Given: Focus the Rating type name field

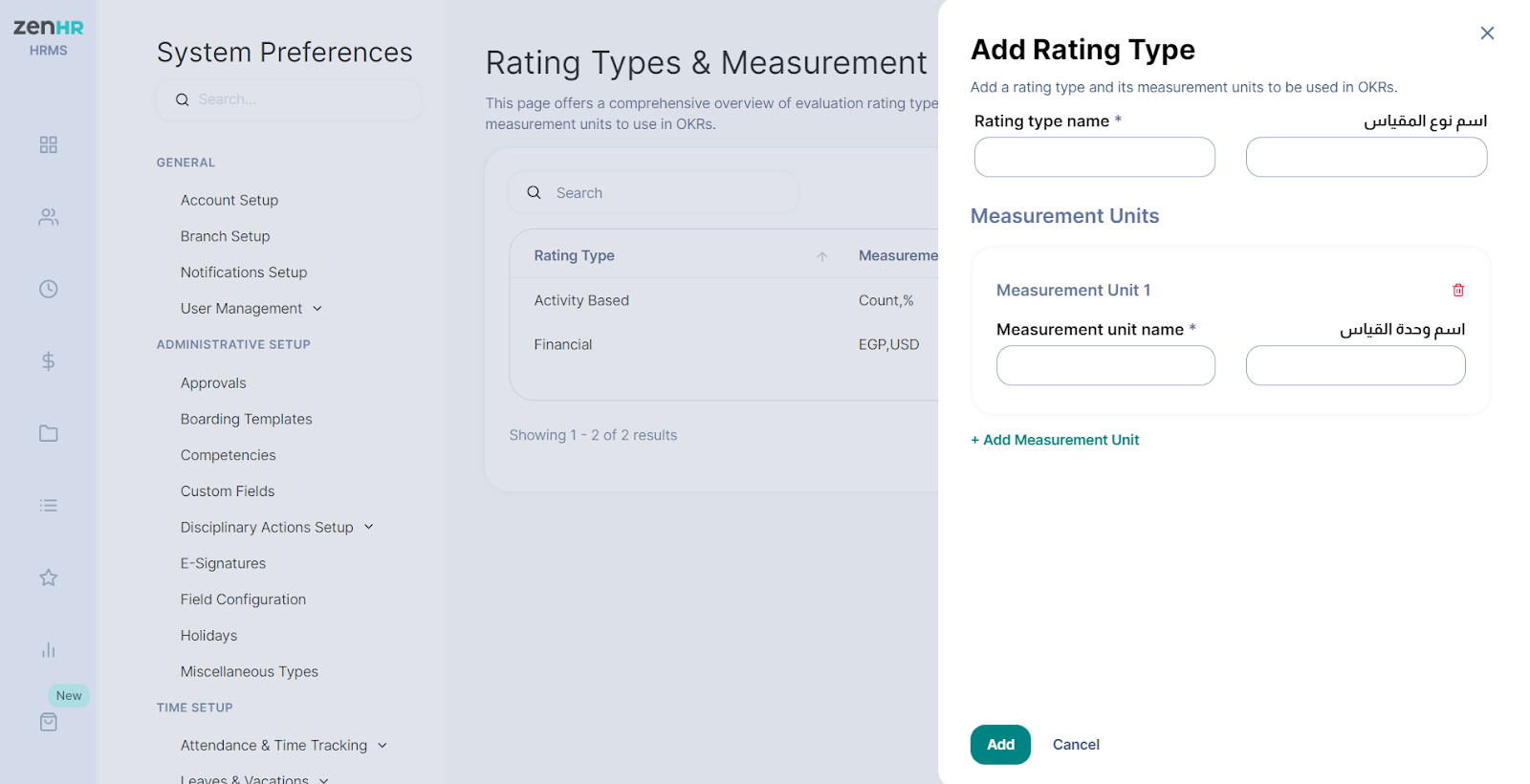Looking at the screenshot, I should (1094, 157).
